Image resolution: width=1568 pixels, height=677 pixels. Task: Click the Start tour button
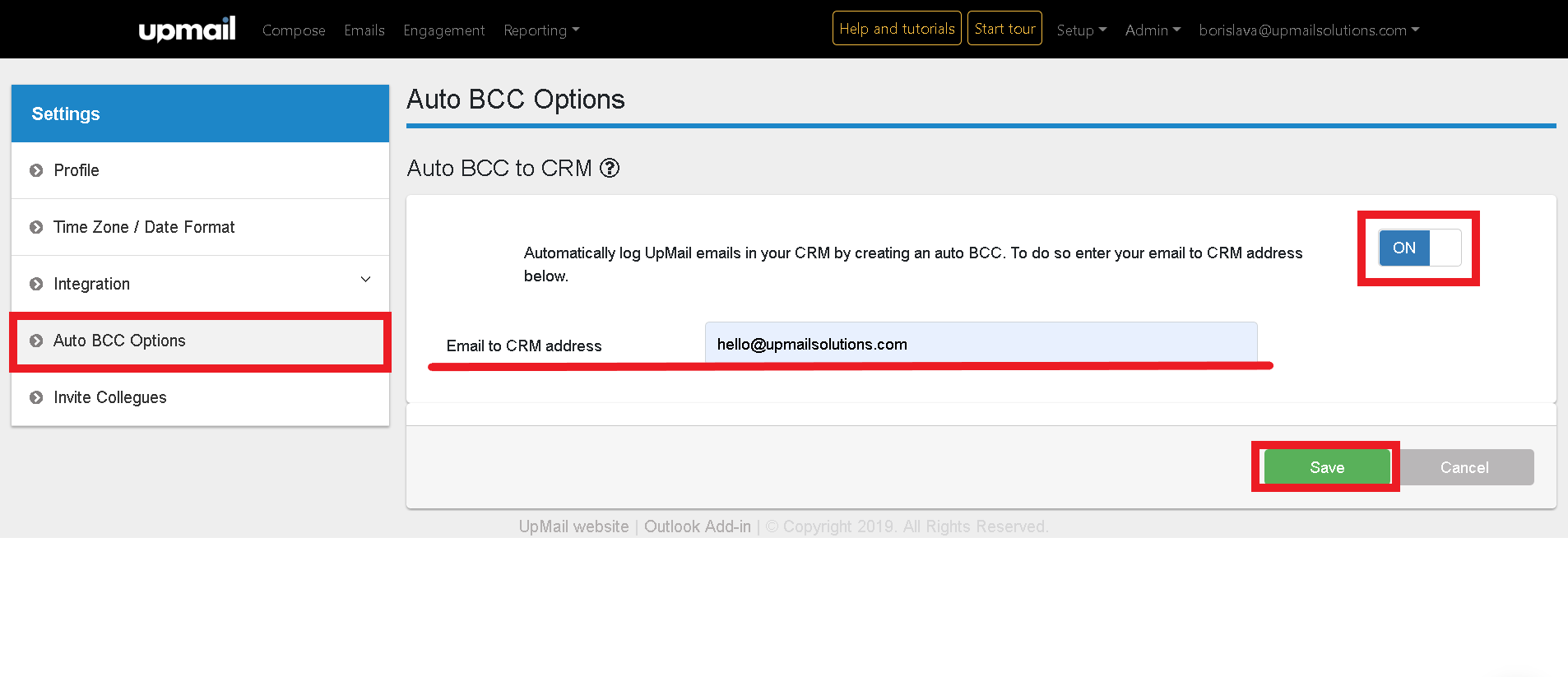pos(1004,29)
